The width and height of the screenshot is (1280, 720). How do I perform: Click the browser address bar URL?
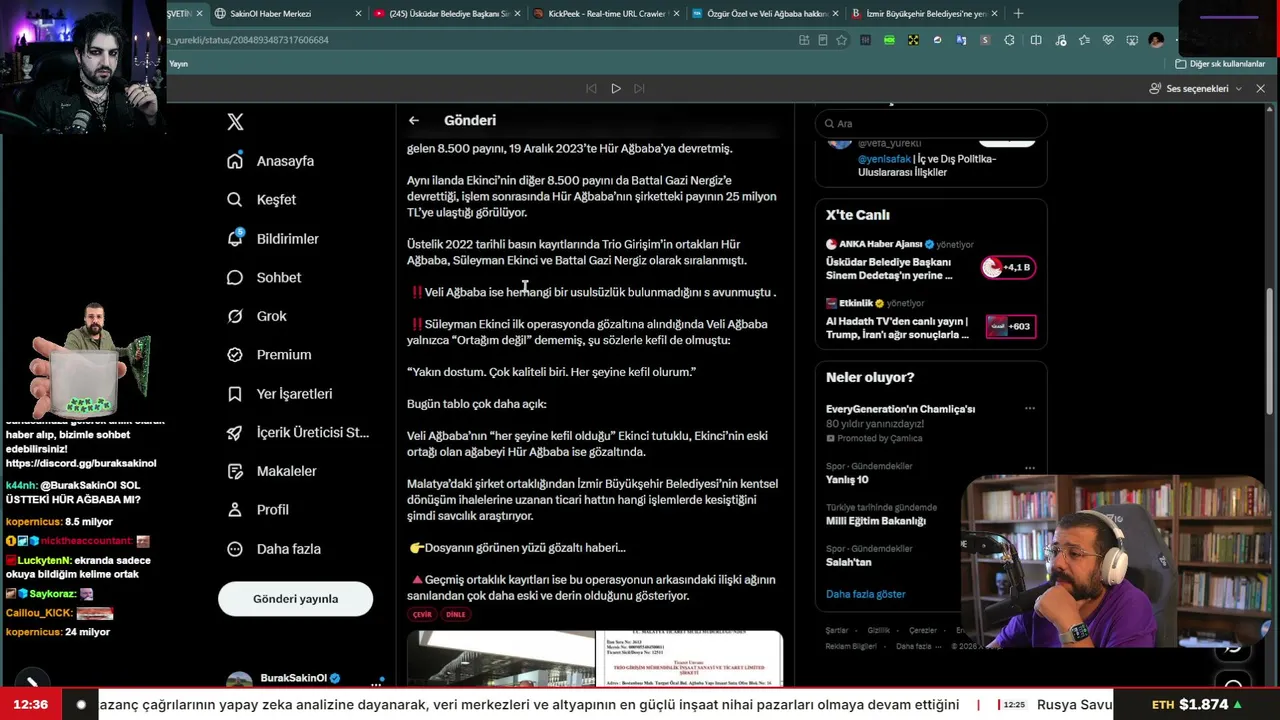tap(248, 40)
